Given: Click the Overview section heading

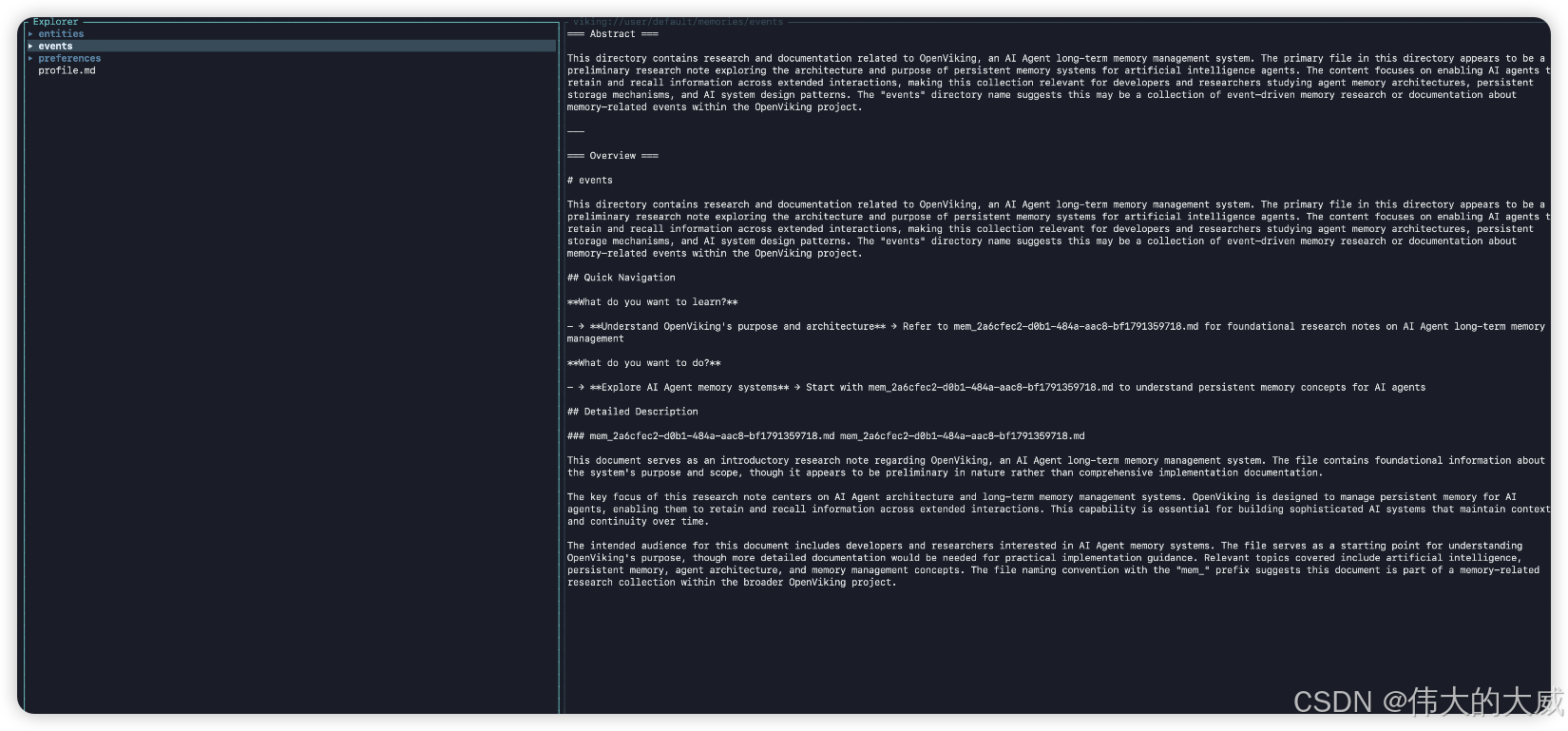Looking at the screenshot, I should click(612, 156).
